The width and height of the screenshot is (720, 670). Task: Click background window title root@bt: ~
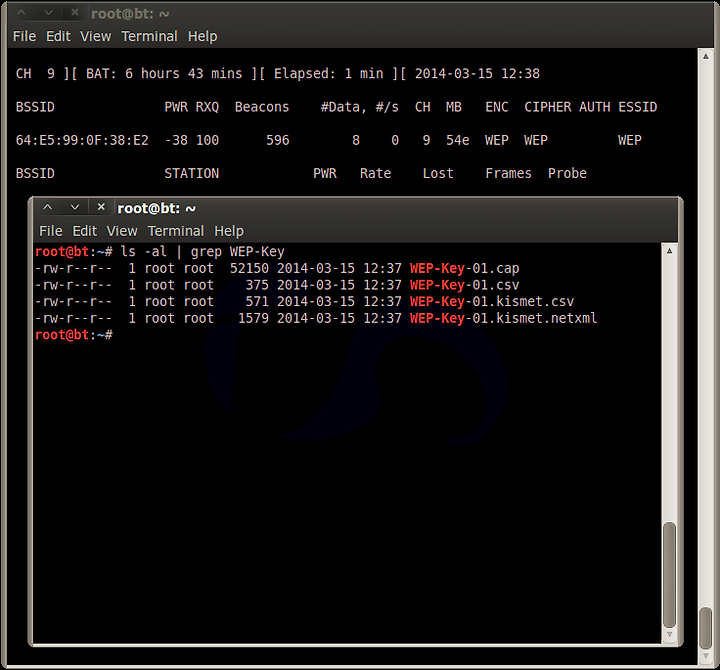pos(130,14)
